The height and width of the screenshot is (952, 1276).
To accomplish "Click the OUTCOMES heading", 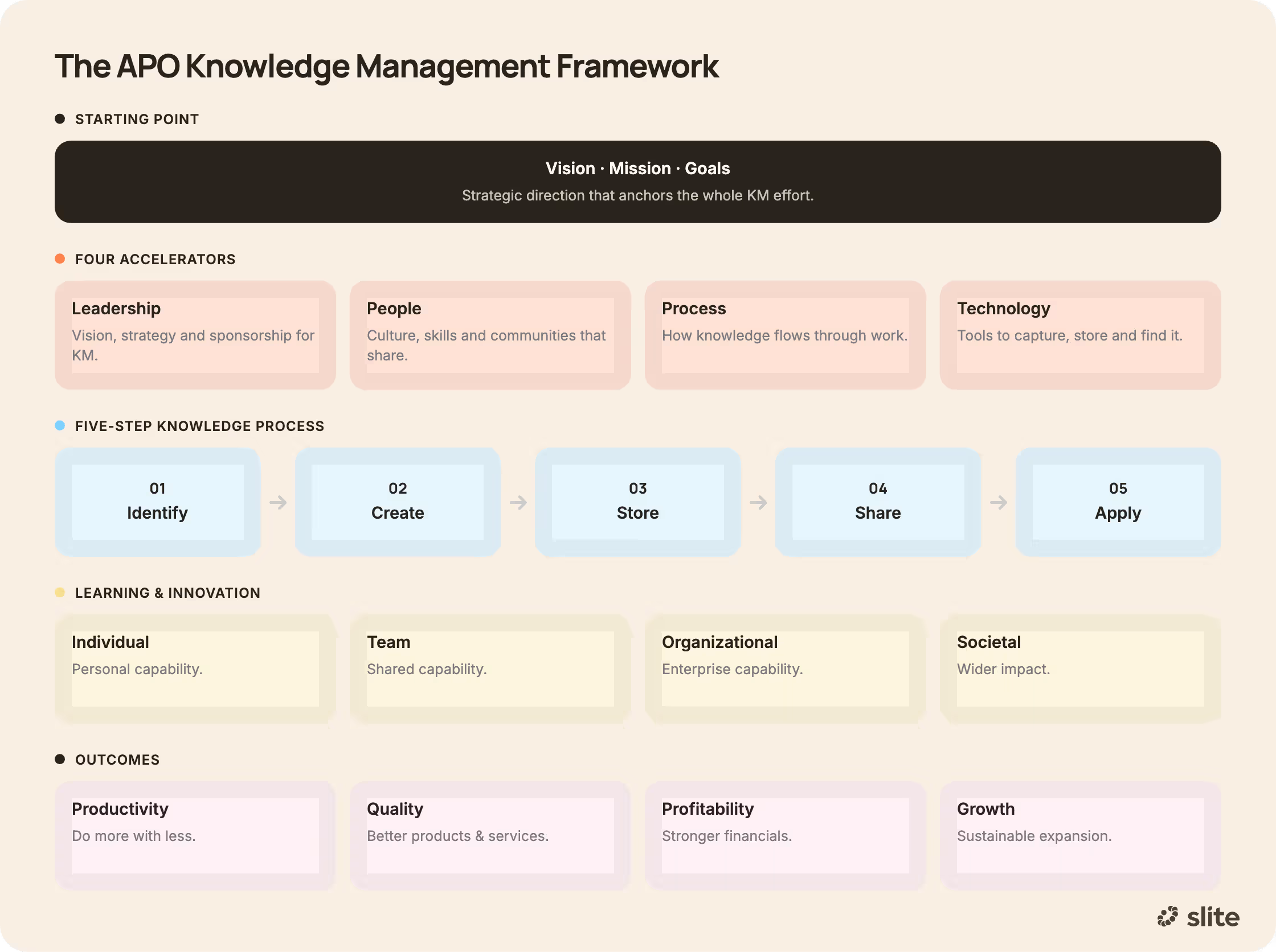I will [x=117, y=760].
